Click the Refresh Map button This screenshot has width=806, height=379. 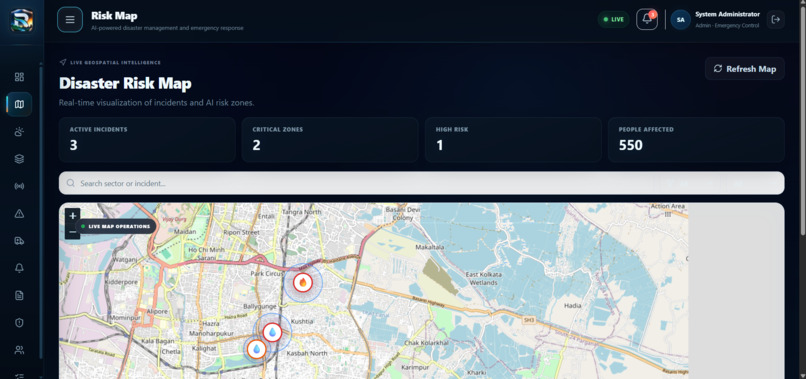coord(745,69)
